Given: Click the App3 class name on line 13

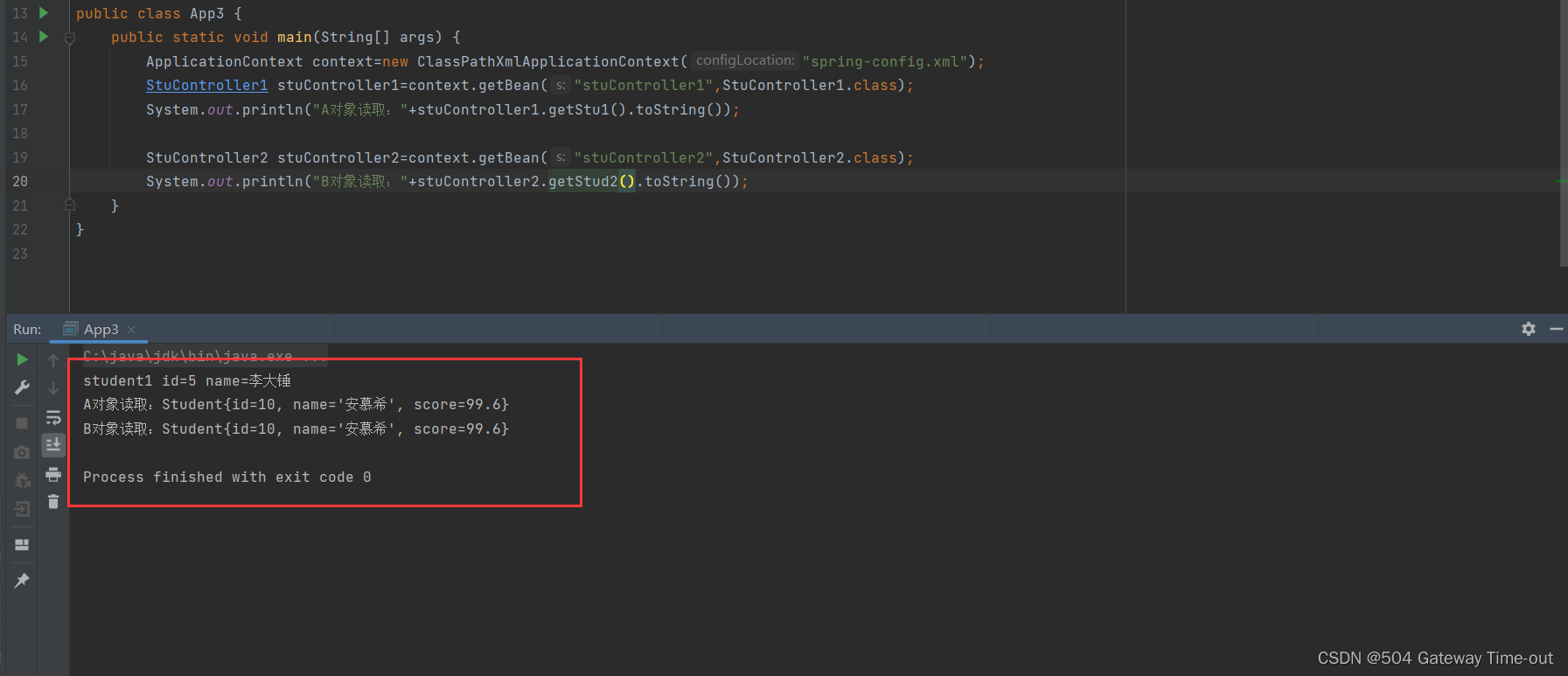Looking at the screenshot, I should click(x=207, y=13).
